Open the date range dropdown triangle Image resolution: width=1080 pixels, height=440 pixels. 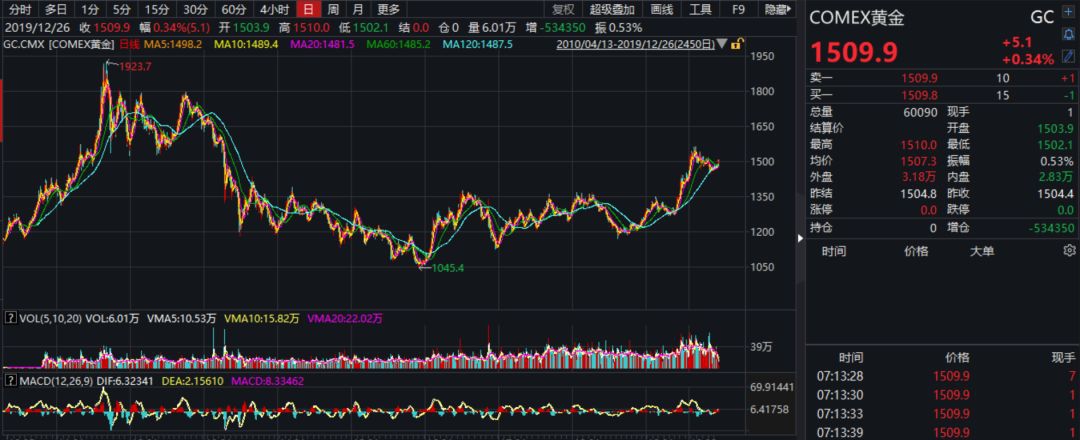723,45
